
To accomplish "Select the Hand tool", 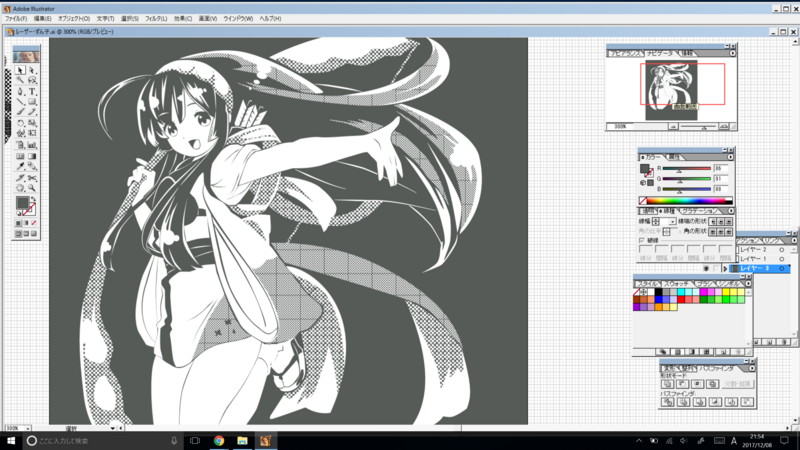I will (x=20, y=188).
